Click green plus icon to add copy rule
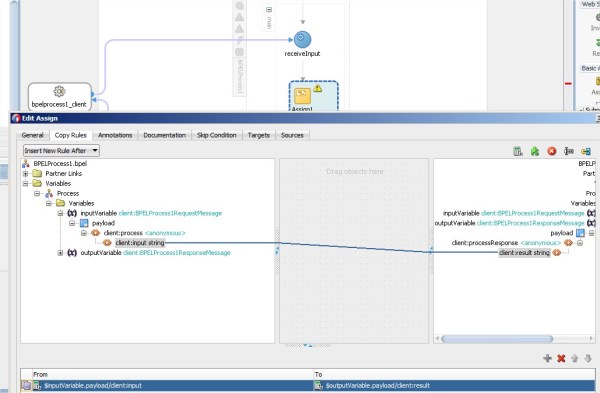This screenshot has width=600, height=393. [x=547, y=358]
